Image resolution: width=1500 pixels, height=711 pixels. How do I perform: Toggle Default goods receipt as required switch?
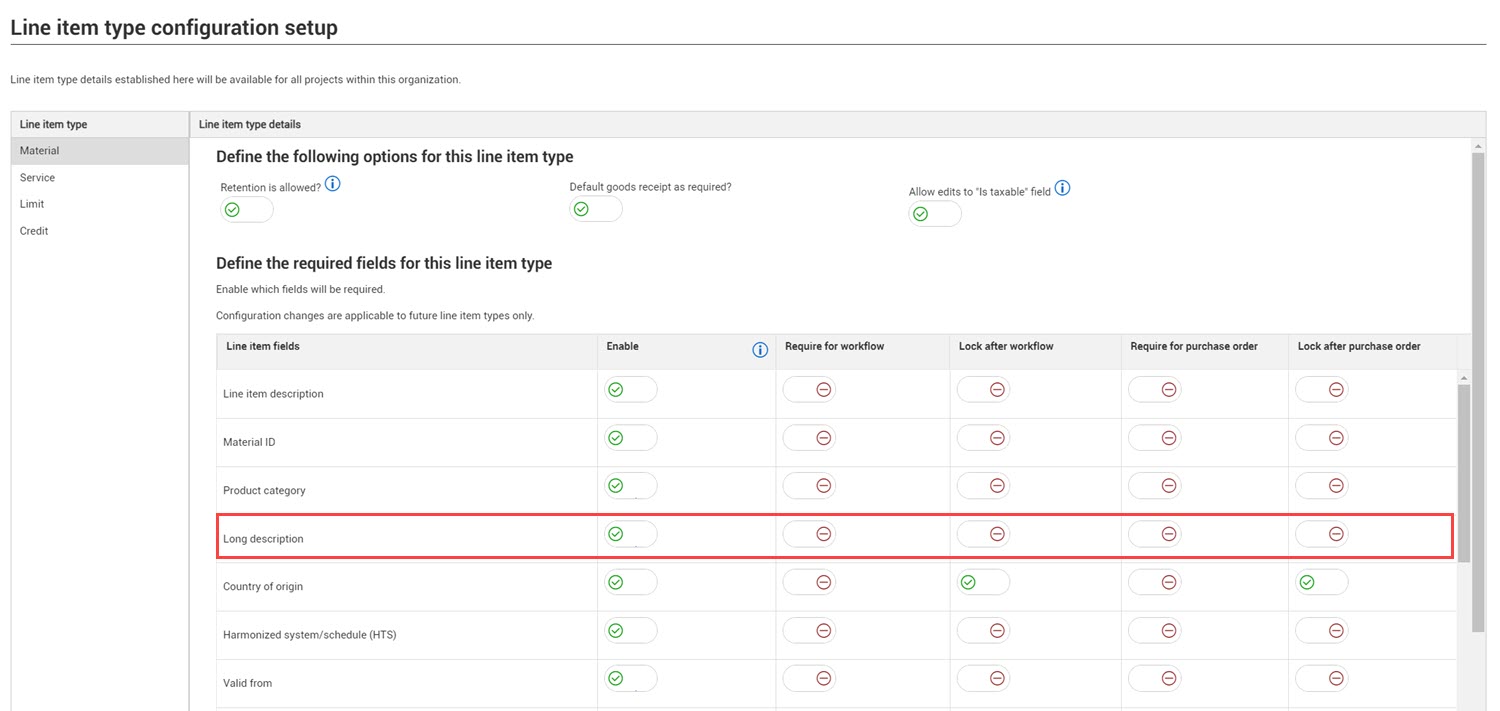pos(596,209)
